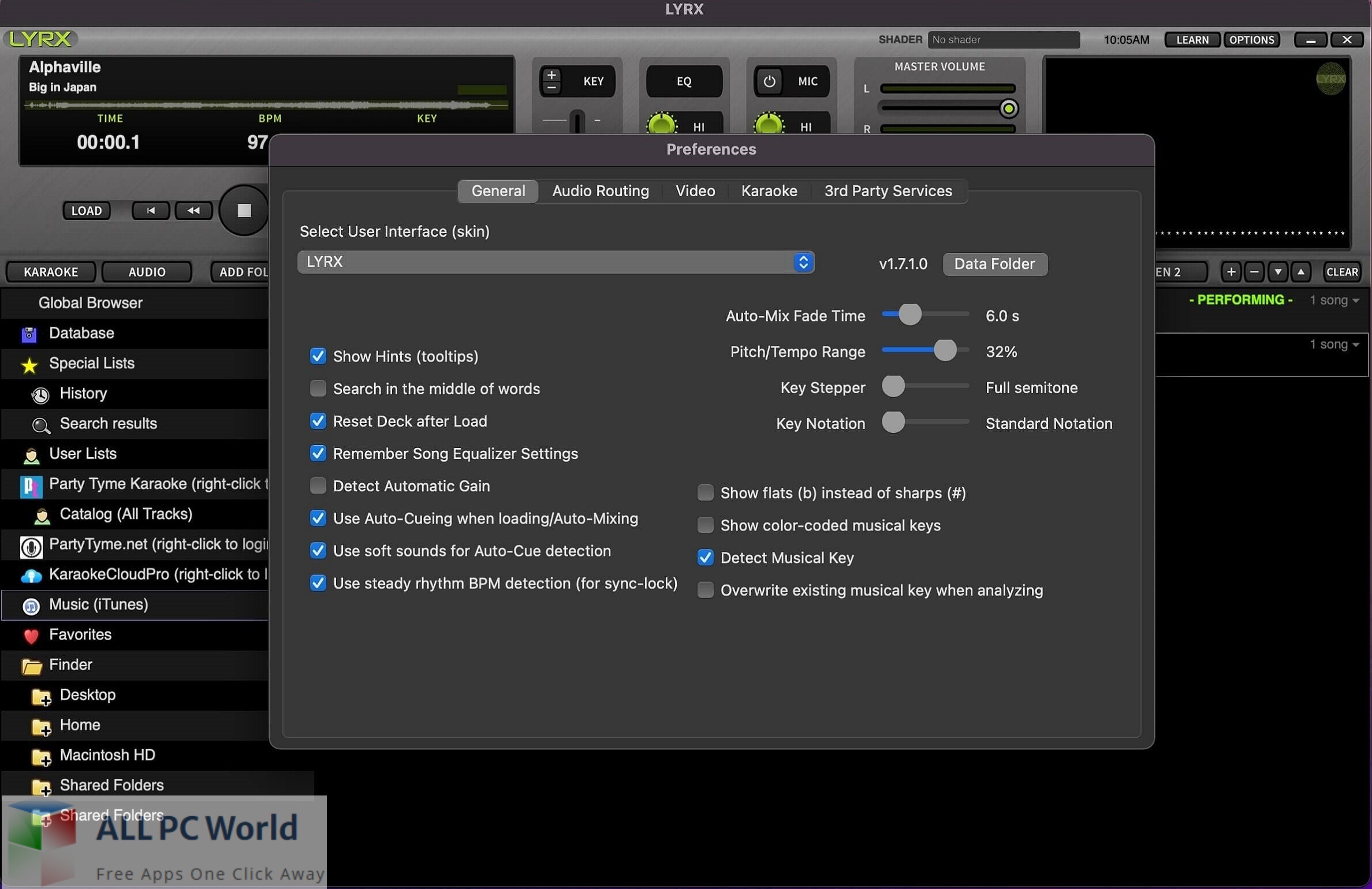Switch to the Karaoke preferences tab
The height and width of the screenshot is (889, 1372).
769,190
